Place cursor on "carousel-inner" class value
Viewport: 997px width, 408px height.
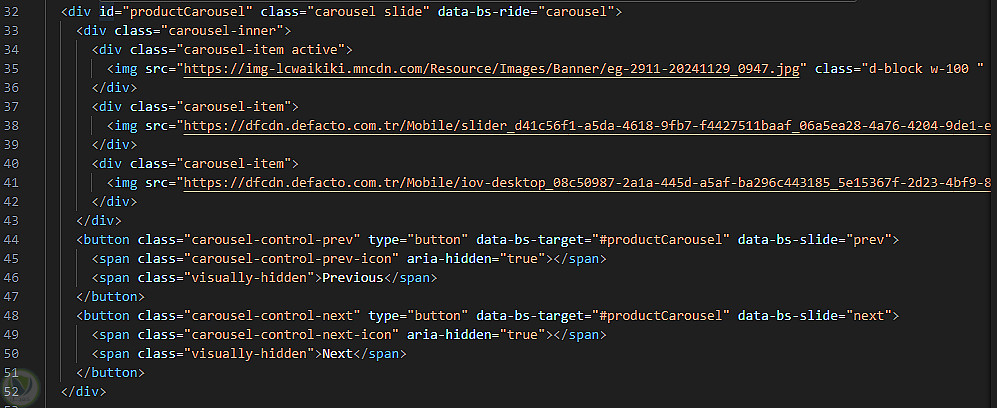pyautogui.click(x=222, y=30)
